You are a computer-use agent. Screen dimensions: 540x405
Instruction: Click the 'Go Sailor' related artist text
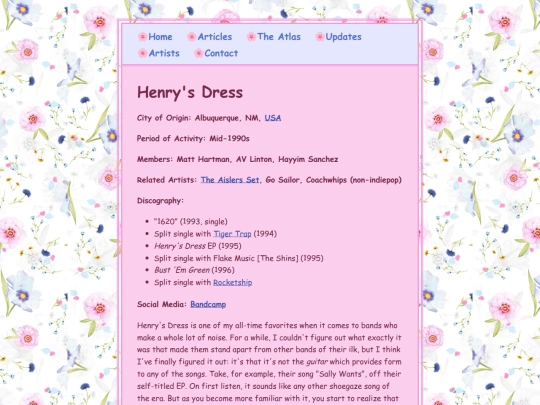pos(282,180)
